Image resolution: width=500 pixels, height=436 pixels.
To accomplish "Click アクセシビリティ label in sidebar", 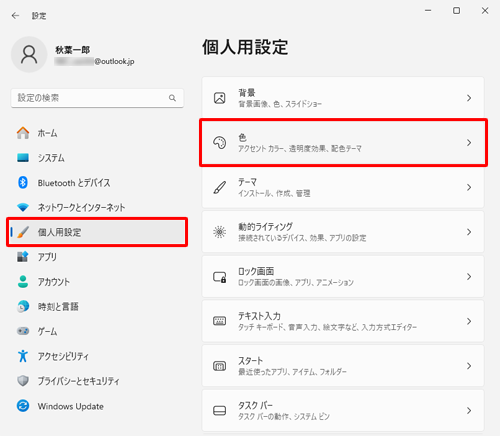I will (63, 356).
